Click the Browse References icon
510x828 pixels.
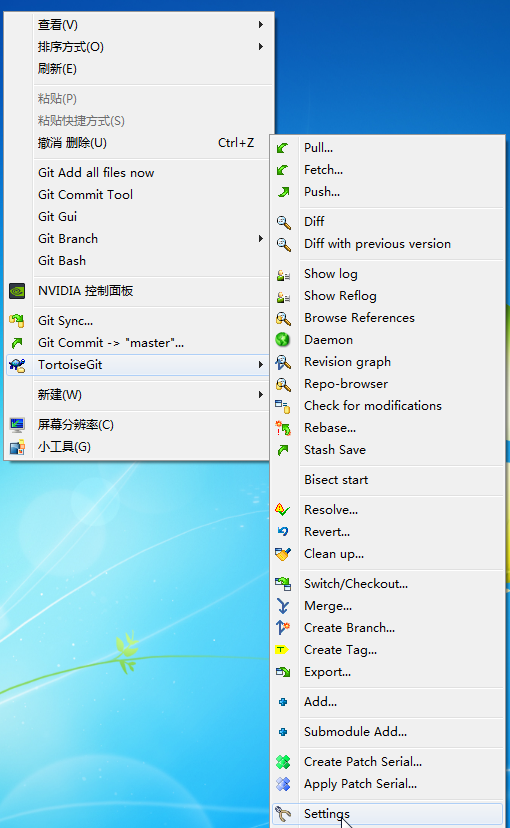[x=284, y=318]
